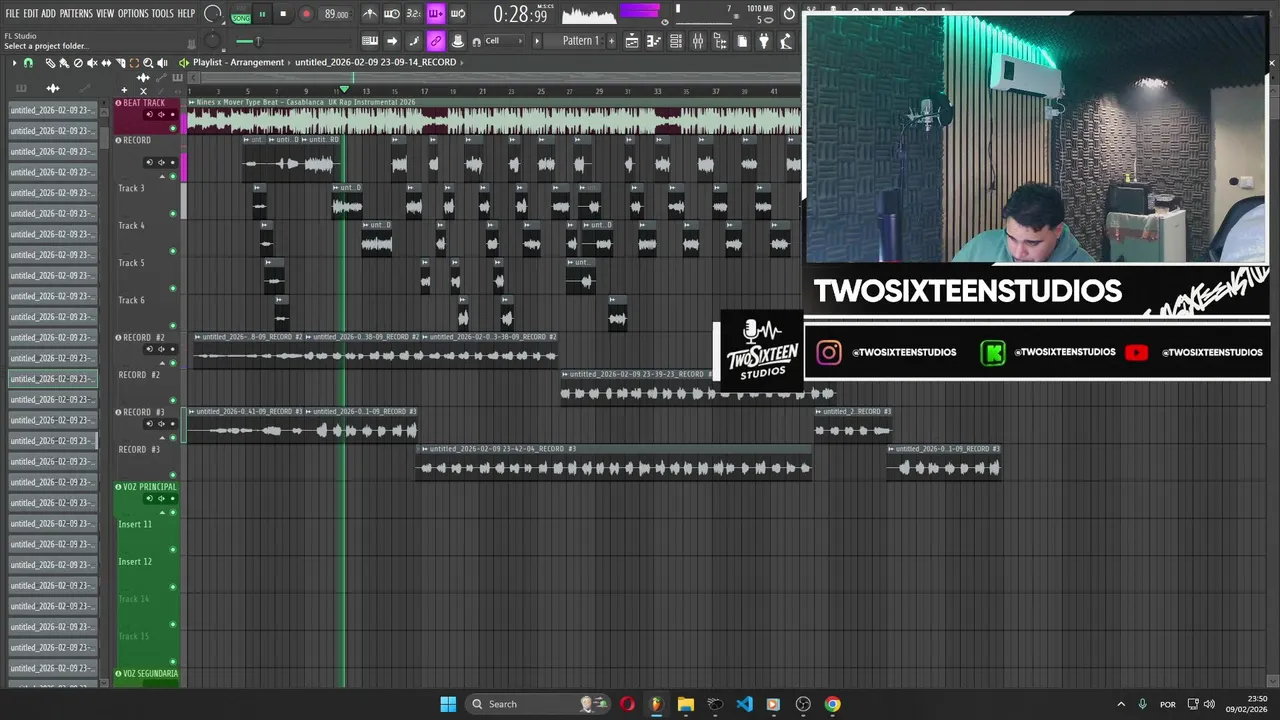The height and width of the screenshot is (720, 1280).
Task: Mute Track 3 using its green light
Action: [x=173, y=214]
